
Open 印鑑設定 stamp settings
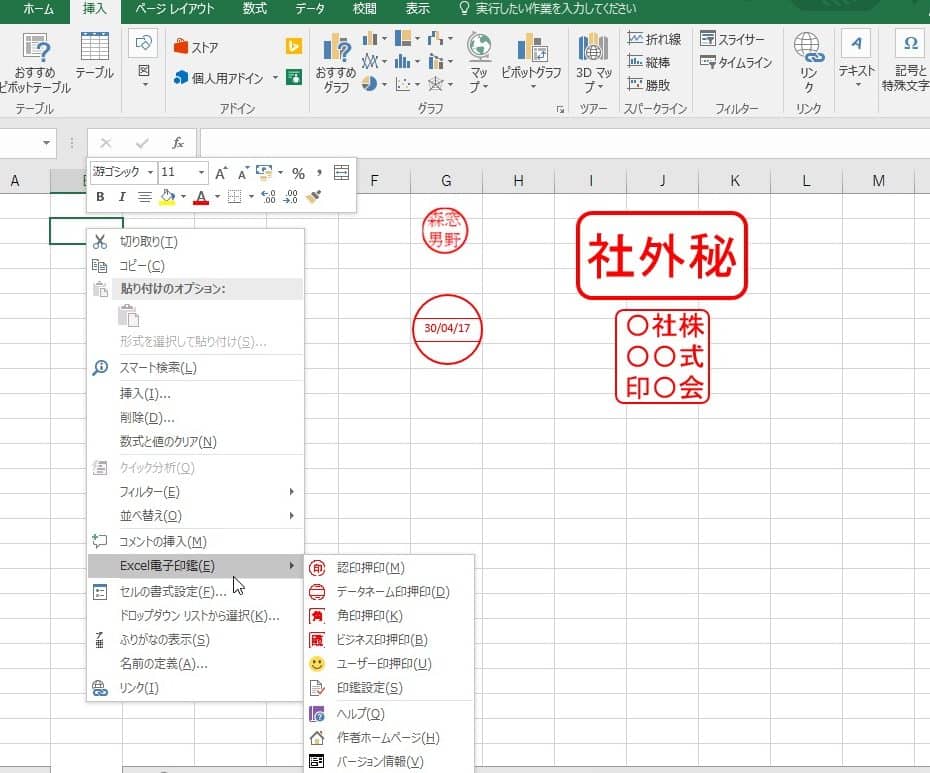tap(370, 688)
